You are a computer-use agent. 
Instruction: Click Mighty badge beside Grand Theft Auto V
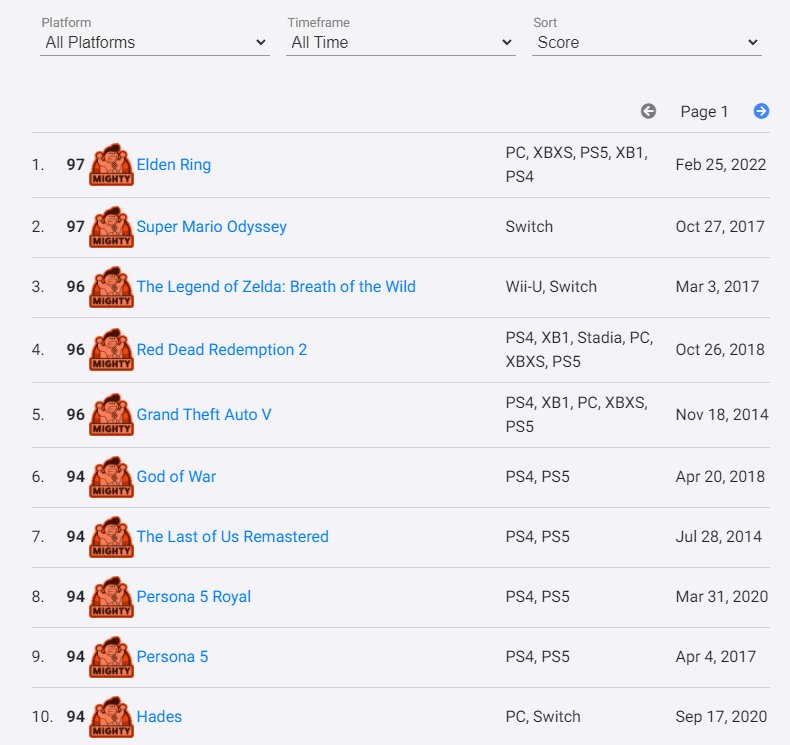111,415
